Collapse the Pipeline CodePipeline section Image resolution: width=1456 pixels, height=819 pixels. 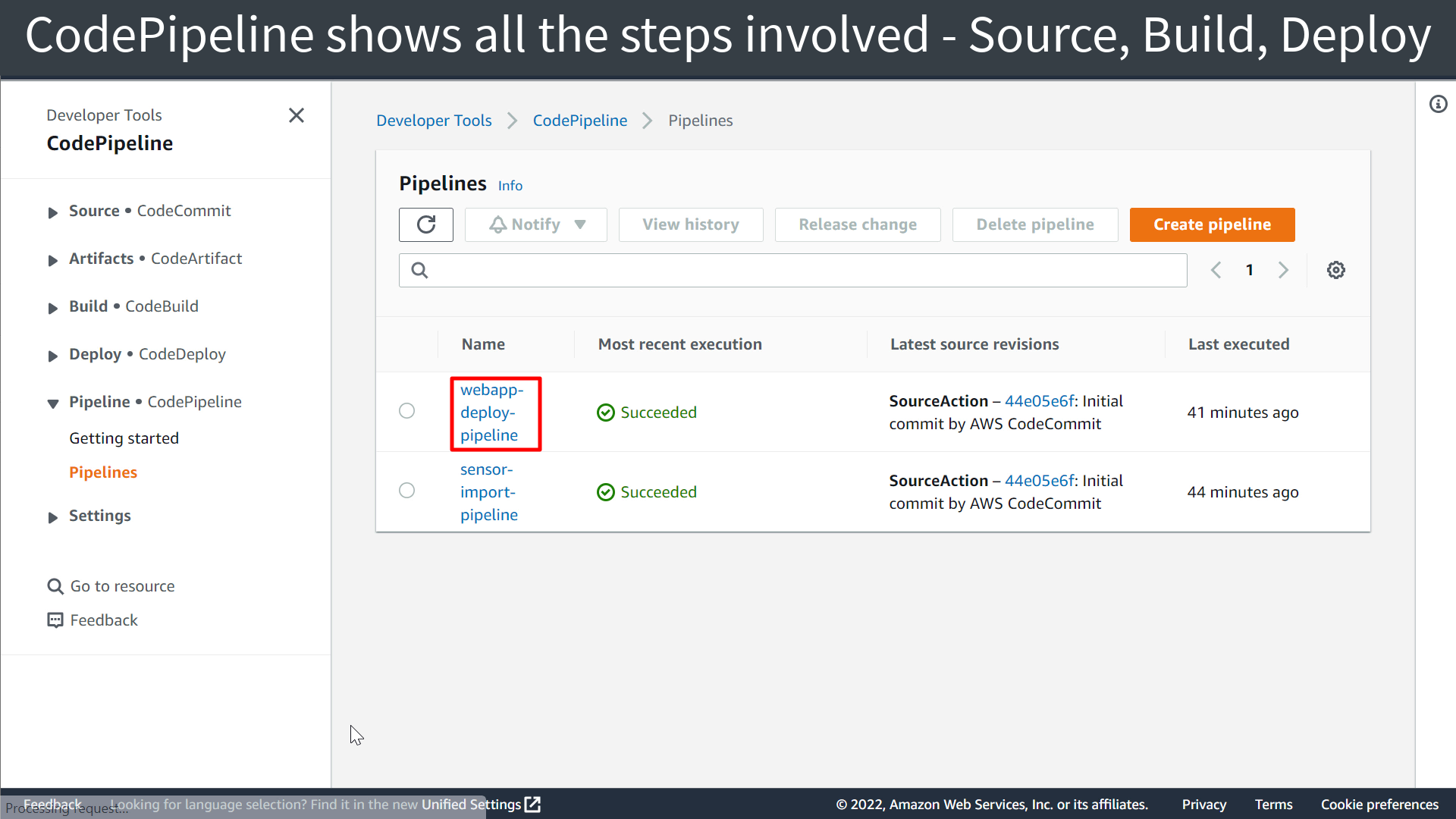coord(52,403)
